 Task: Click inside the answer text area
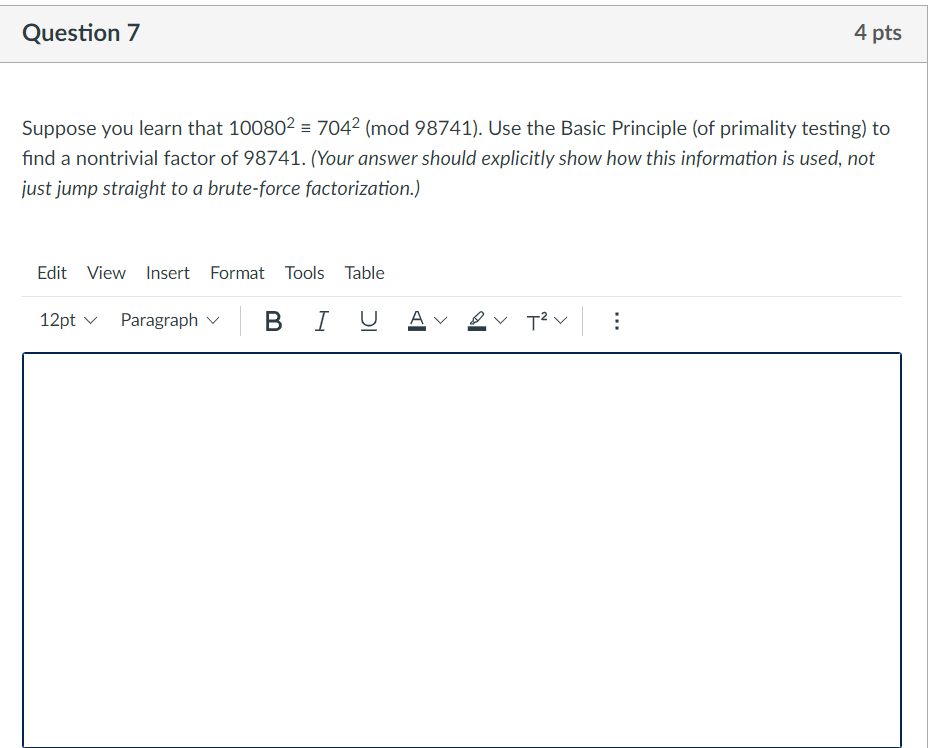(462, 550)
